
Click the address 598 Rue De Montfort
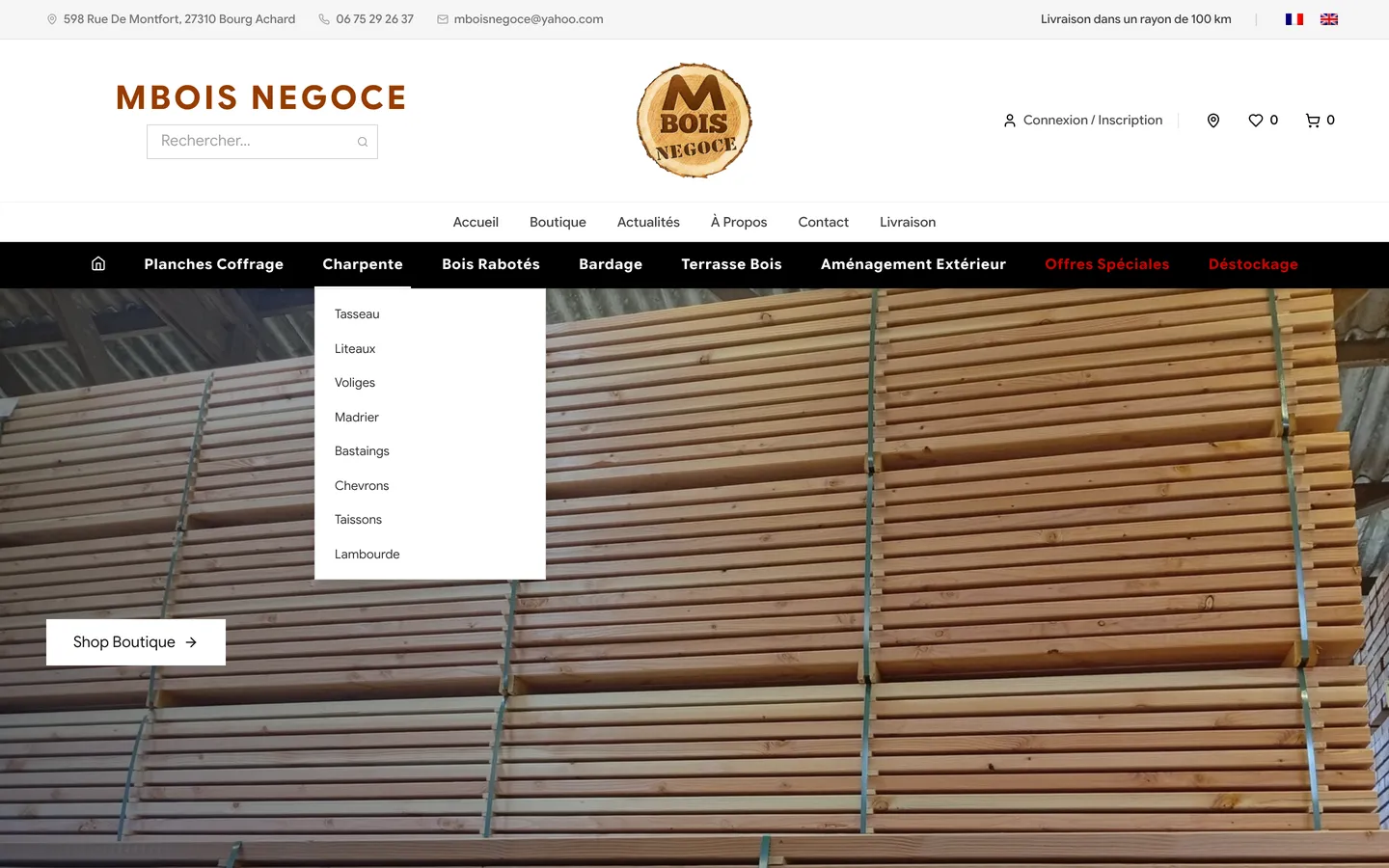(179, 19)
